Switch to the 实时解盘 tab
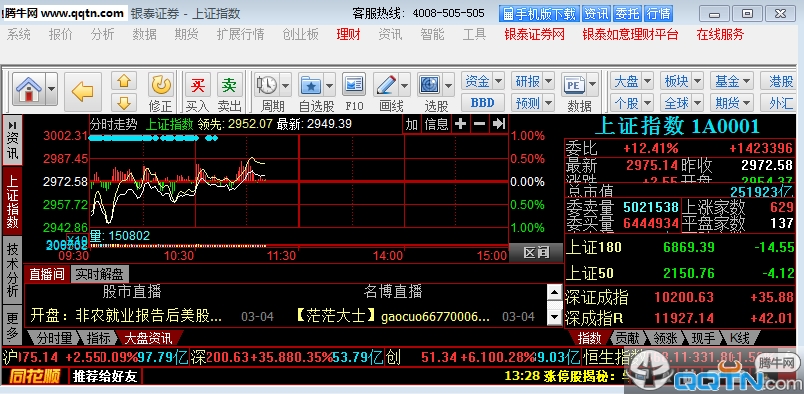804x394 pixels. click(x=99, y=274)
